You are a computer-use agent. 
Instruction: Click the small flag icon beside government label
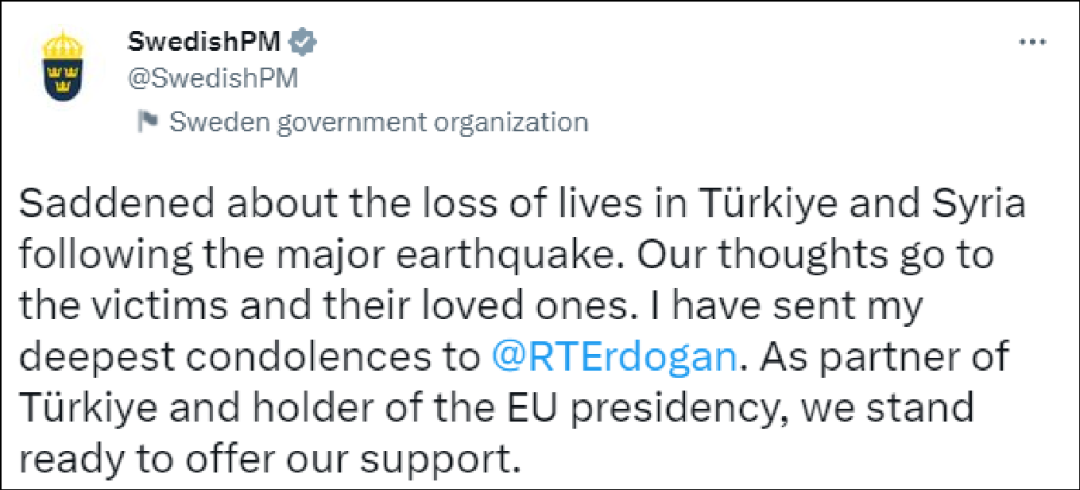pyautogui.click(x=147, y=122)
